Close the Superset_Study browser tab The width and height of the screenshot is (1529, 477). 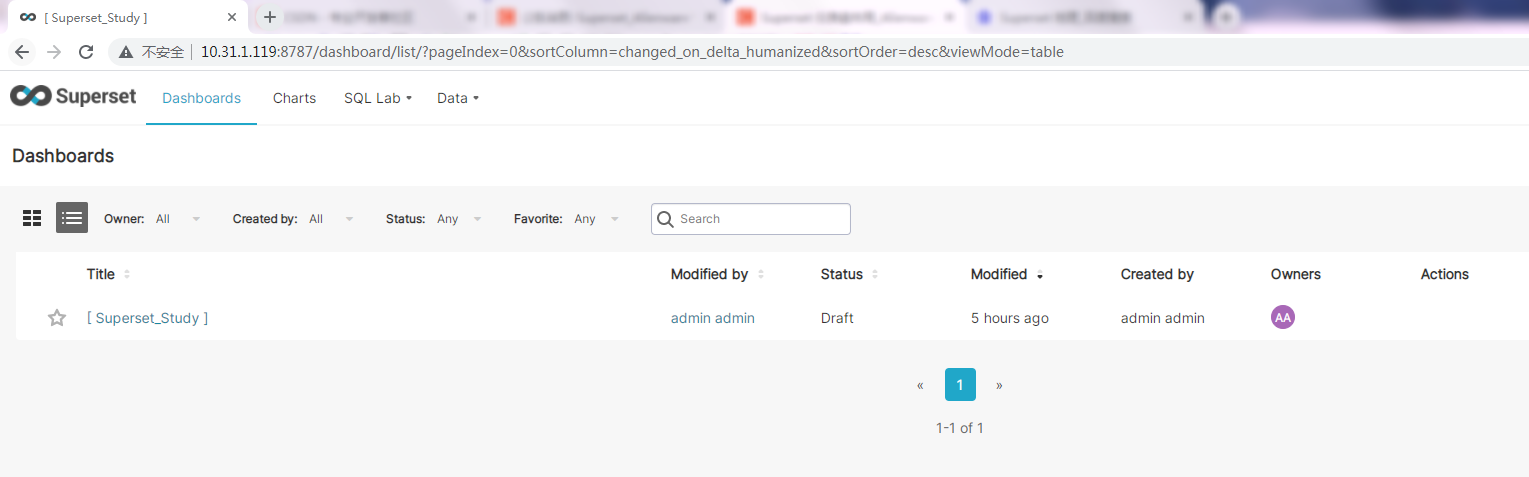[x=231, y=17]
